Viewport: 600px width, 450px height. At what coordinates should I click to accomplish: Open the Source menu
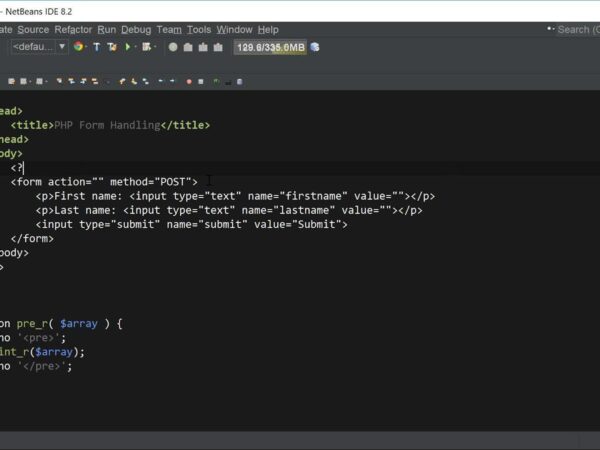33,29
